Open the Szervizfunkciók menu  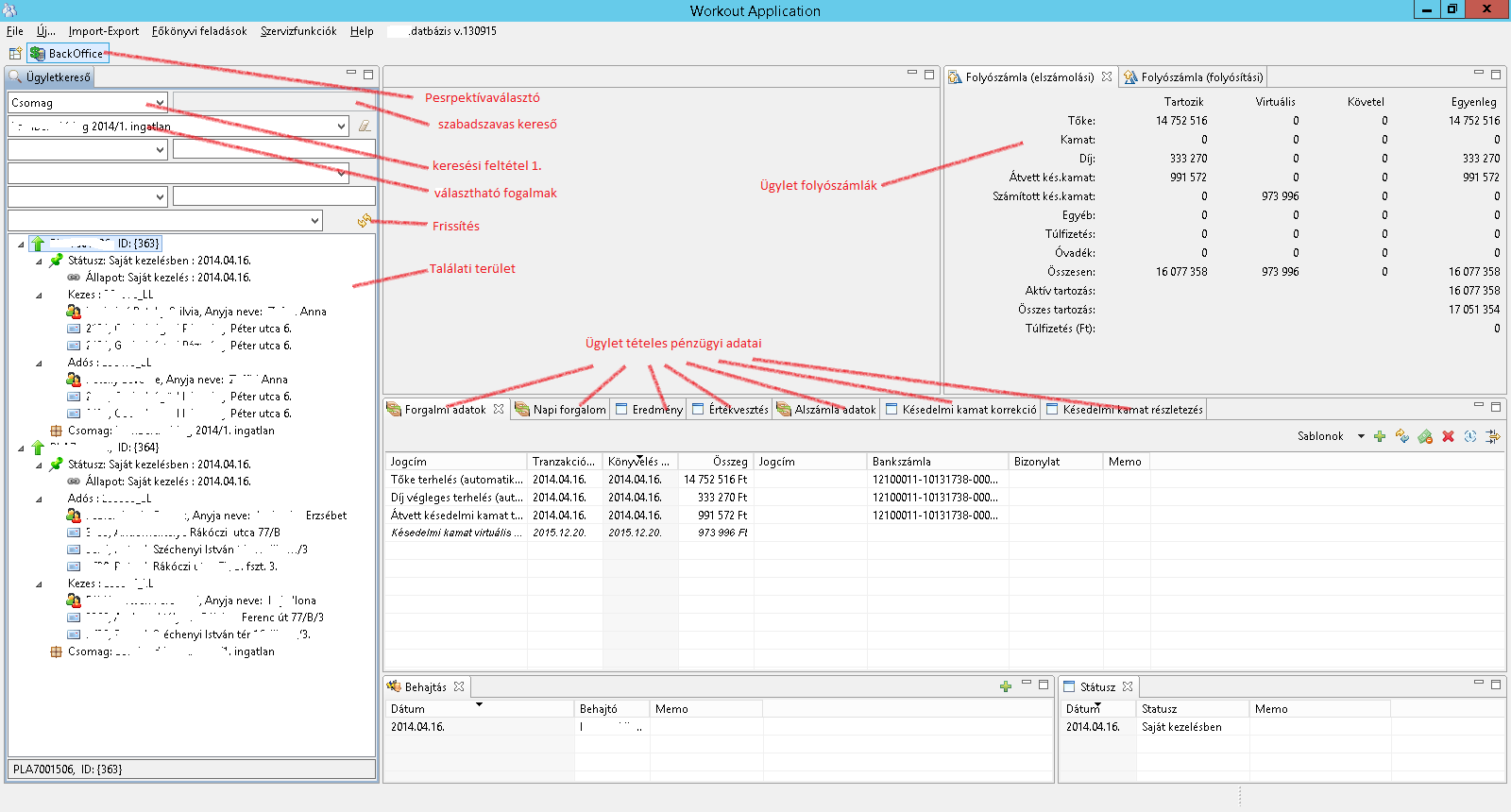click(x=298, y=31)
